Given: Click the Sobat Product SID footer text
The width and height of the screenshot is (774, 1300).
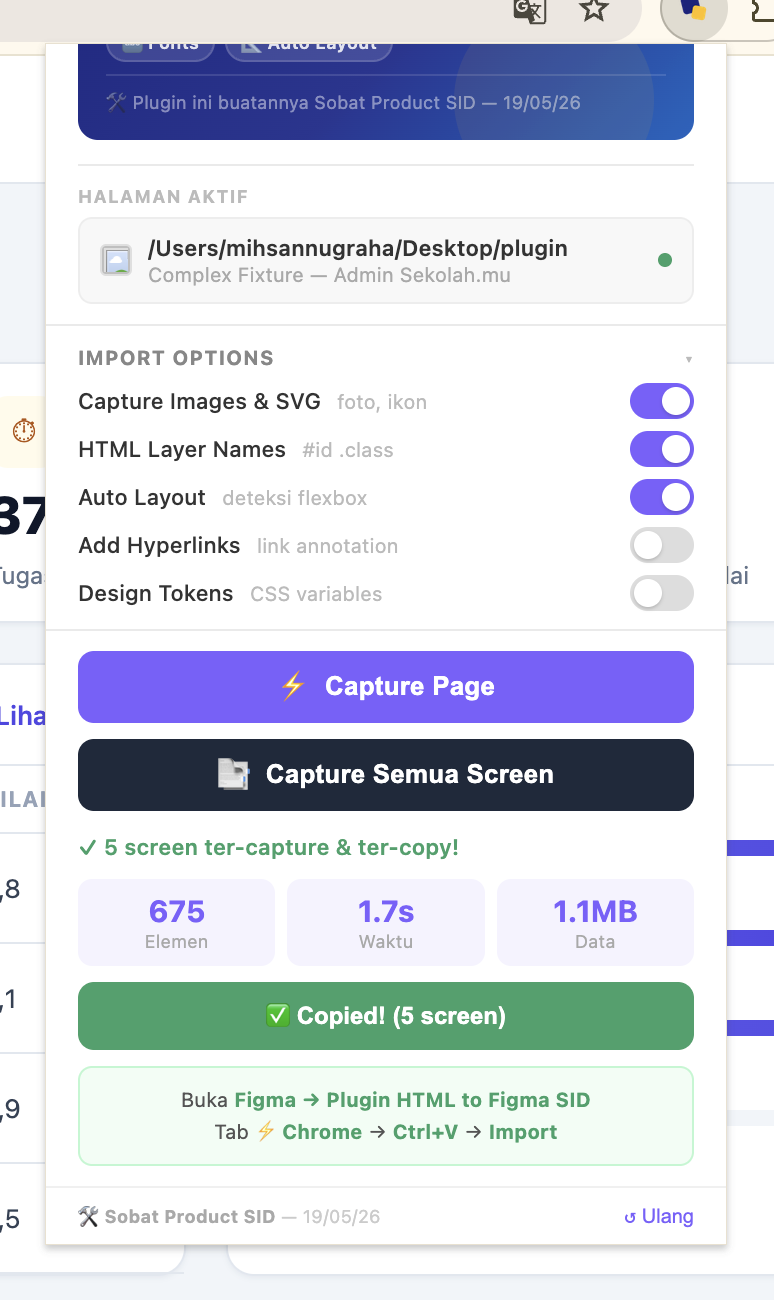Looking at the screenshot, I should point(189,1217).
